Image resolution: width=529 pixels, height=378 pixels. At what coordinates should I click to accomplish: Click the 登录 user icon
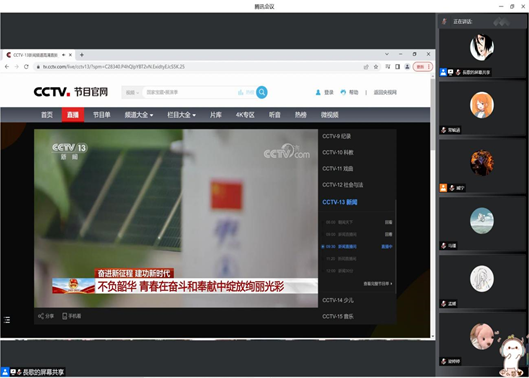pyautogui.click(x=318, y=92)
